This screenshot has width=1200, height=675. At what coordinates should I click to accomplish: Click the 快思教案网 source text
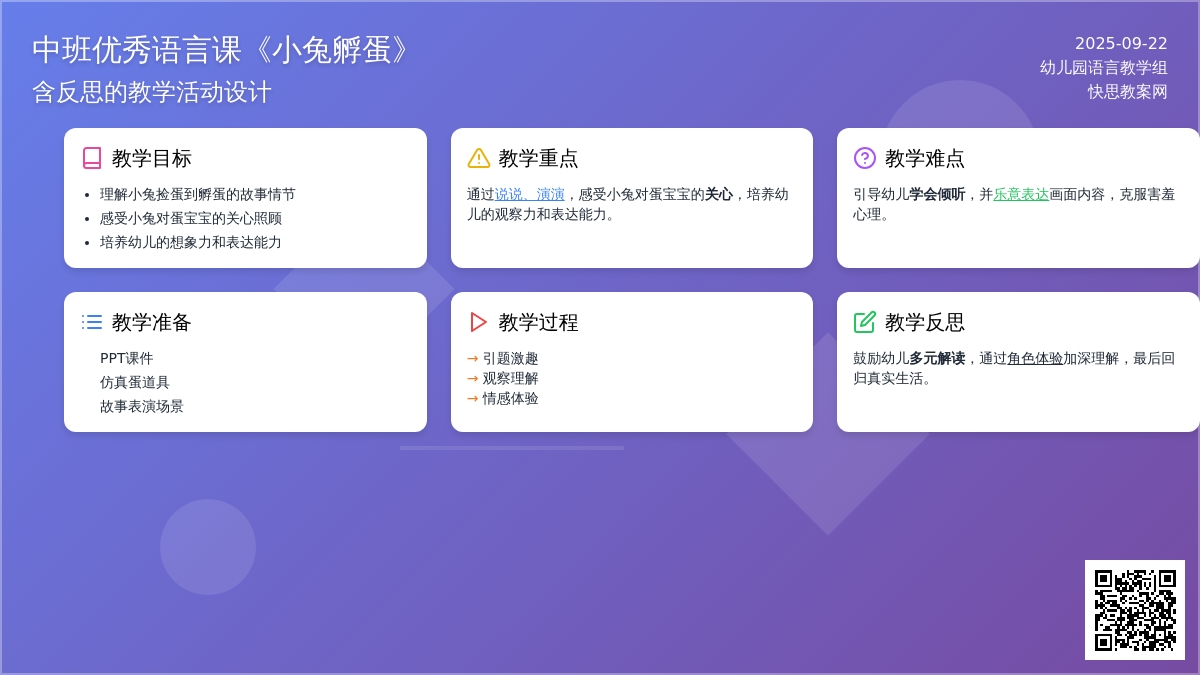point(1127,92)
